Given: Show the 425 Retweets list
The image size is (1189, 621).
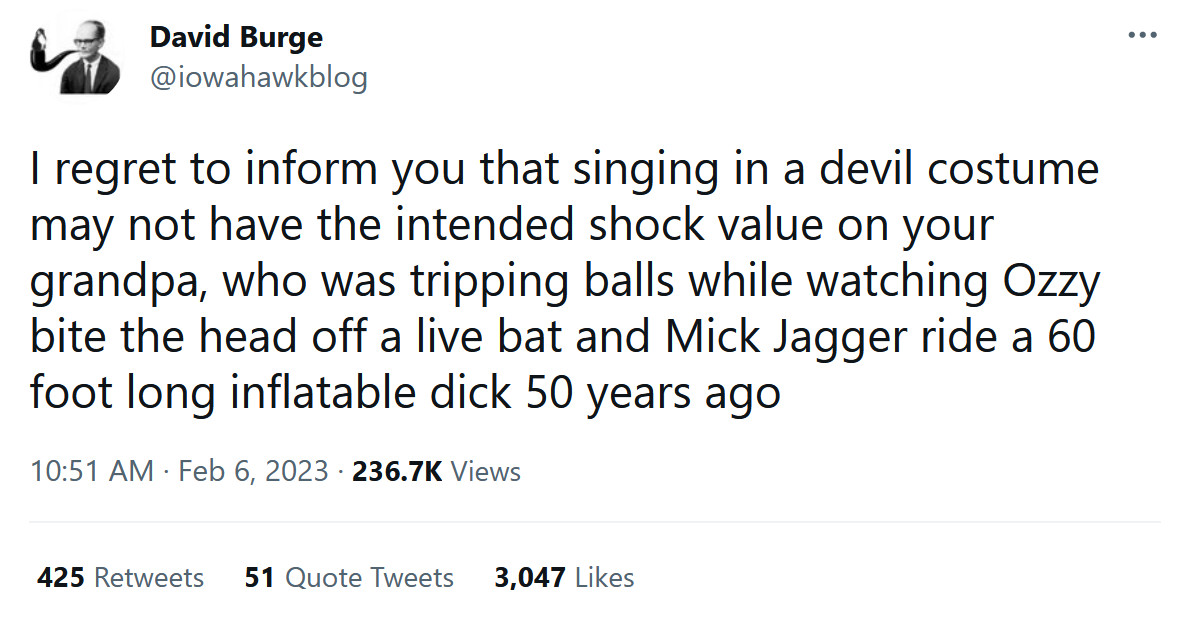Looking at the screenshot, I should click(120, 577).
